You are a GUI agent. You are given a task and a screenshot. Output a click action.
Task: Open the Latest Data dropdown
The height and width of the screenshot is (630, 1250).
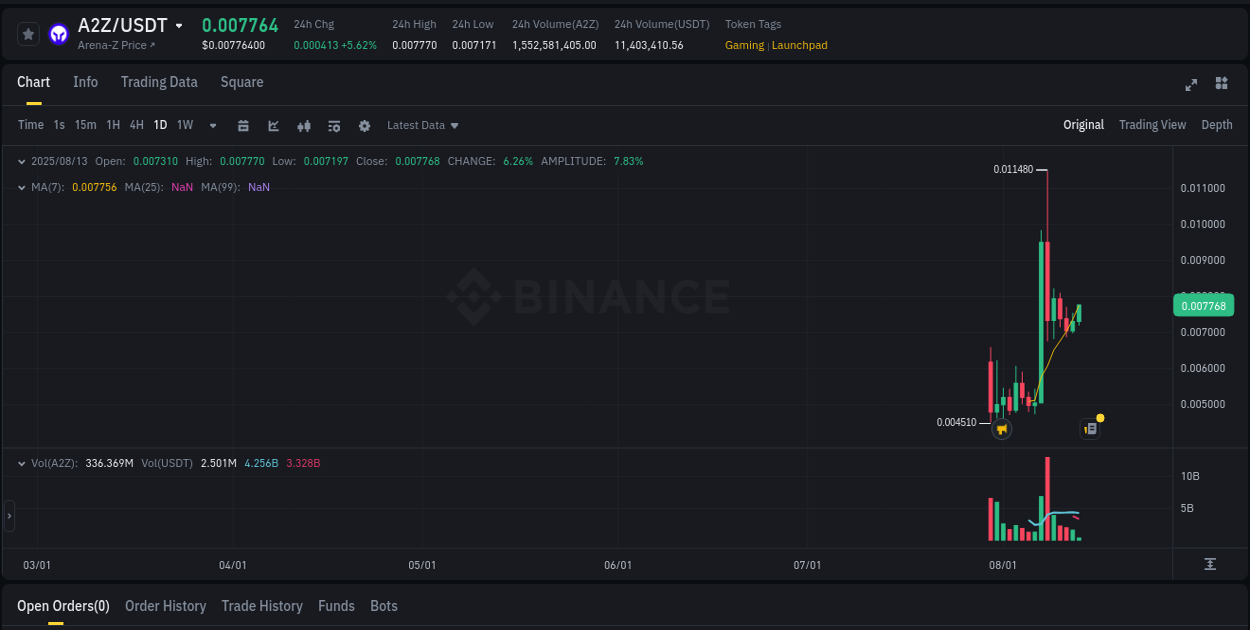[422, 125]
